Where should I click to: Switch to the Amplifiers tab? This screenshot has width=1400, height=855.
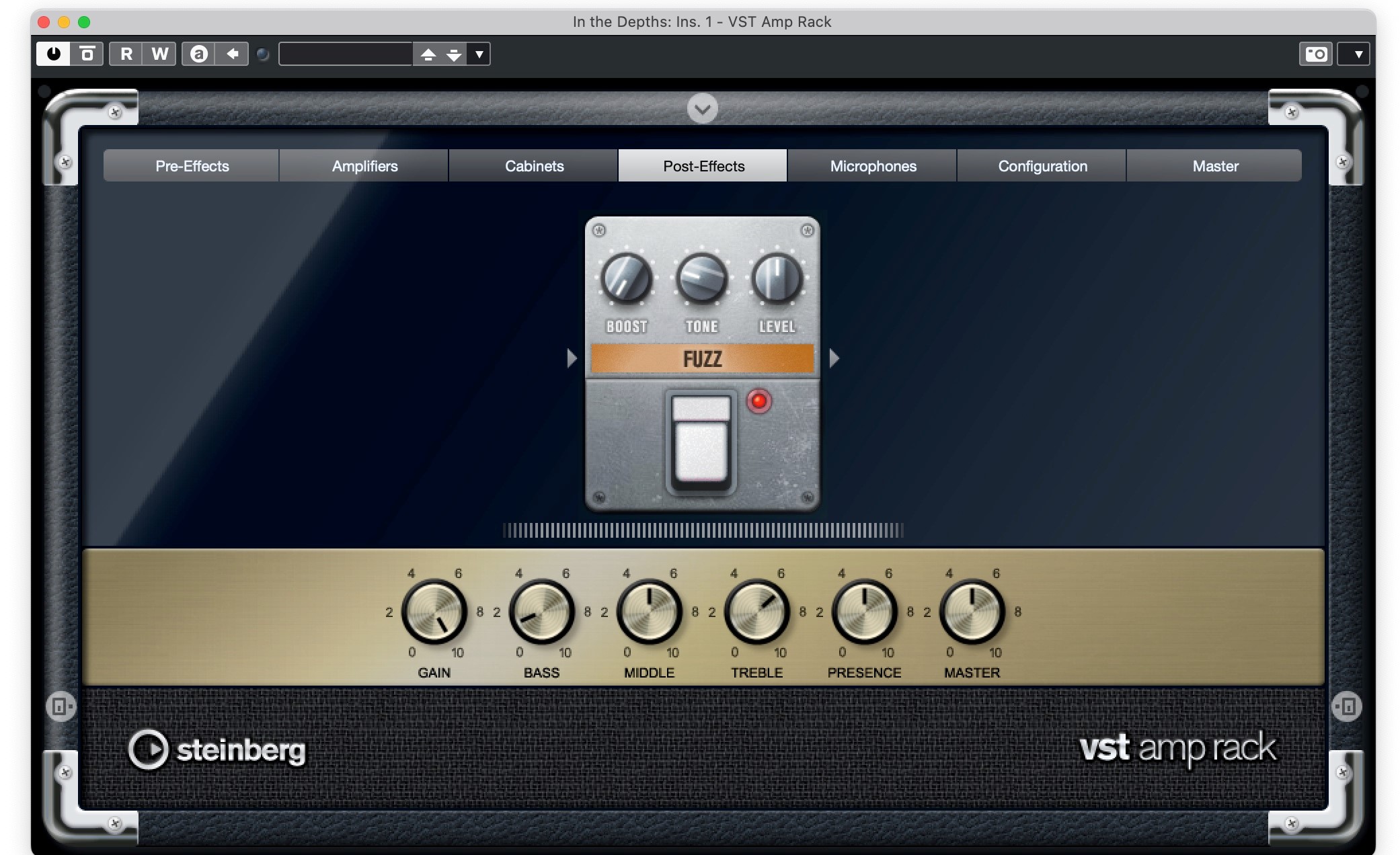(364, 166)
